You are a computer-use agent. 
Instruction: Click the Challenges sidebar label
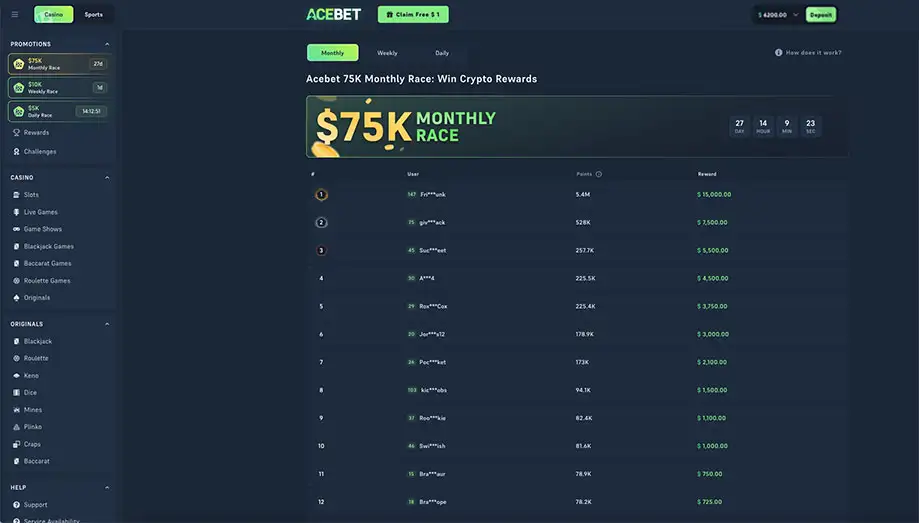(40, 151)
